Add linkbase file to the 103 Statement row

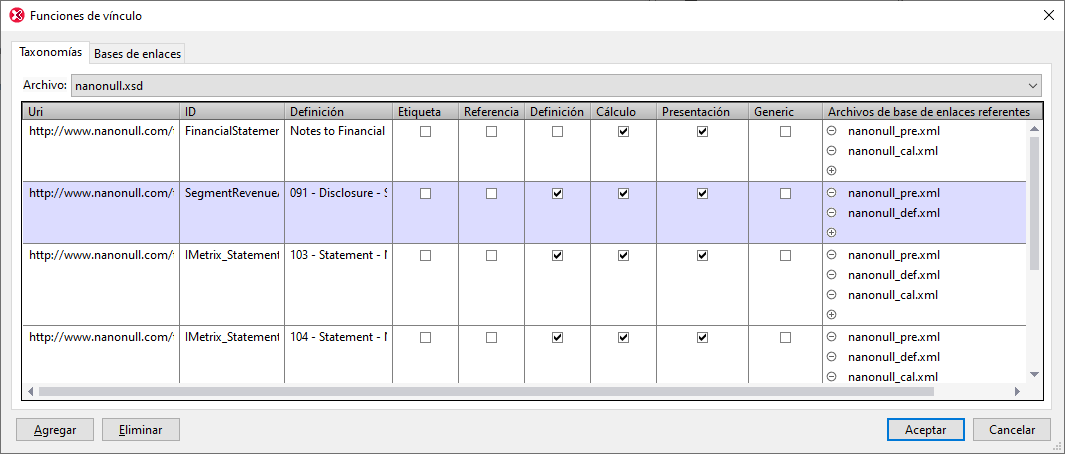coord(832,315)
